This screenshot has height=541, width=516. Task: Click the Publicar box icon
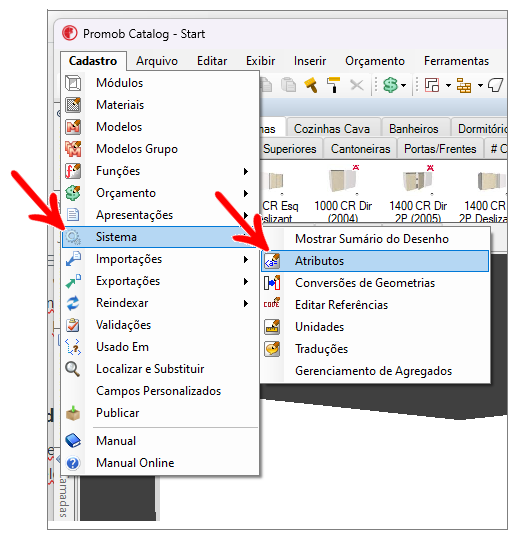click(73, 413)
